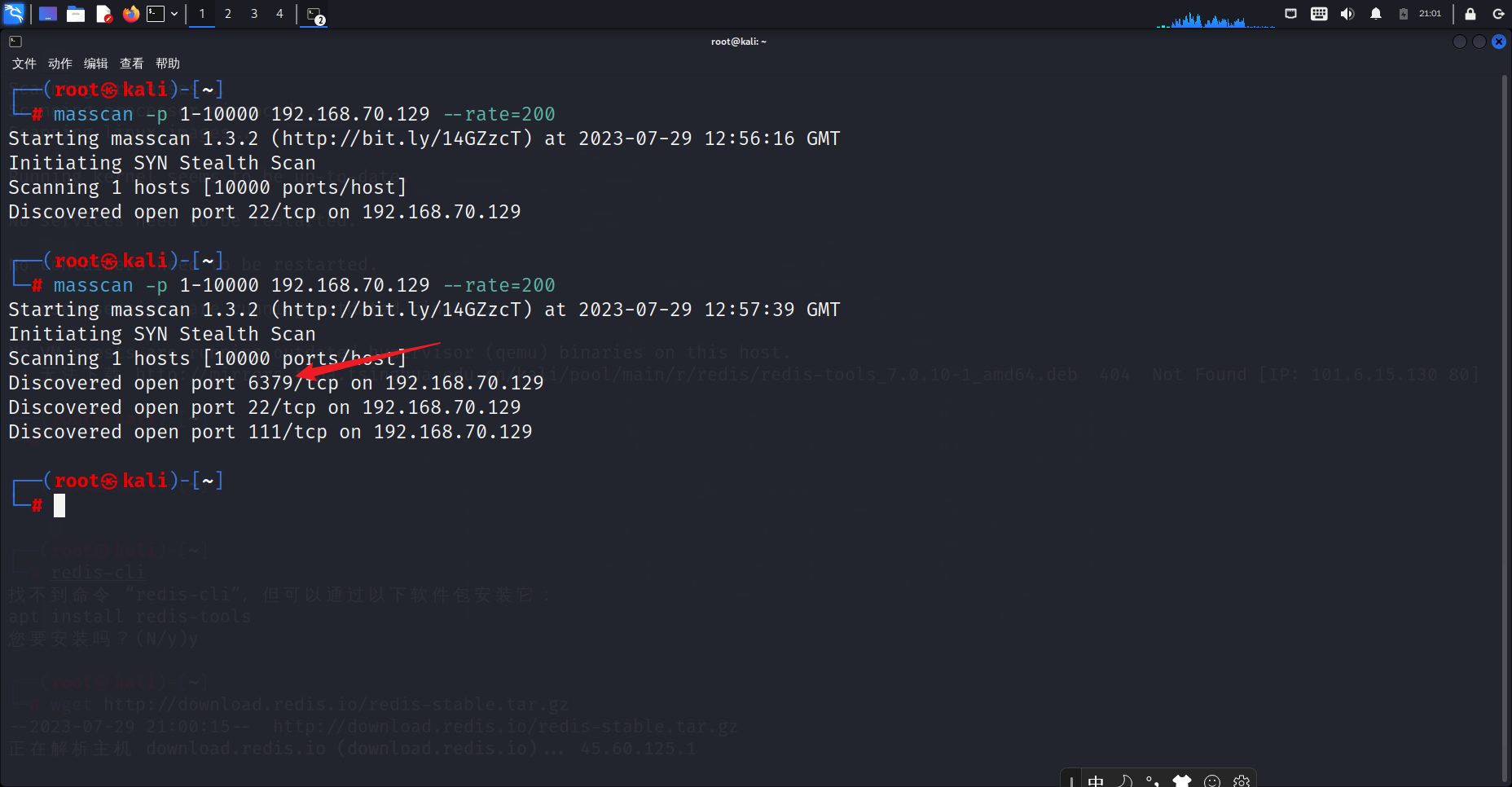Check battery status from the tray icon
The width and height of the screenshot is (1512, 787).
pyautogui.click(x=1403, y=14)
